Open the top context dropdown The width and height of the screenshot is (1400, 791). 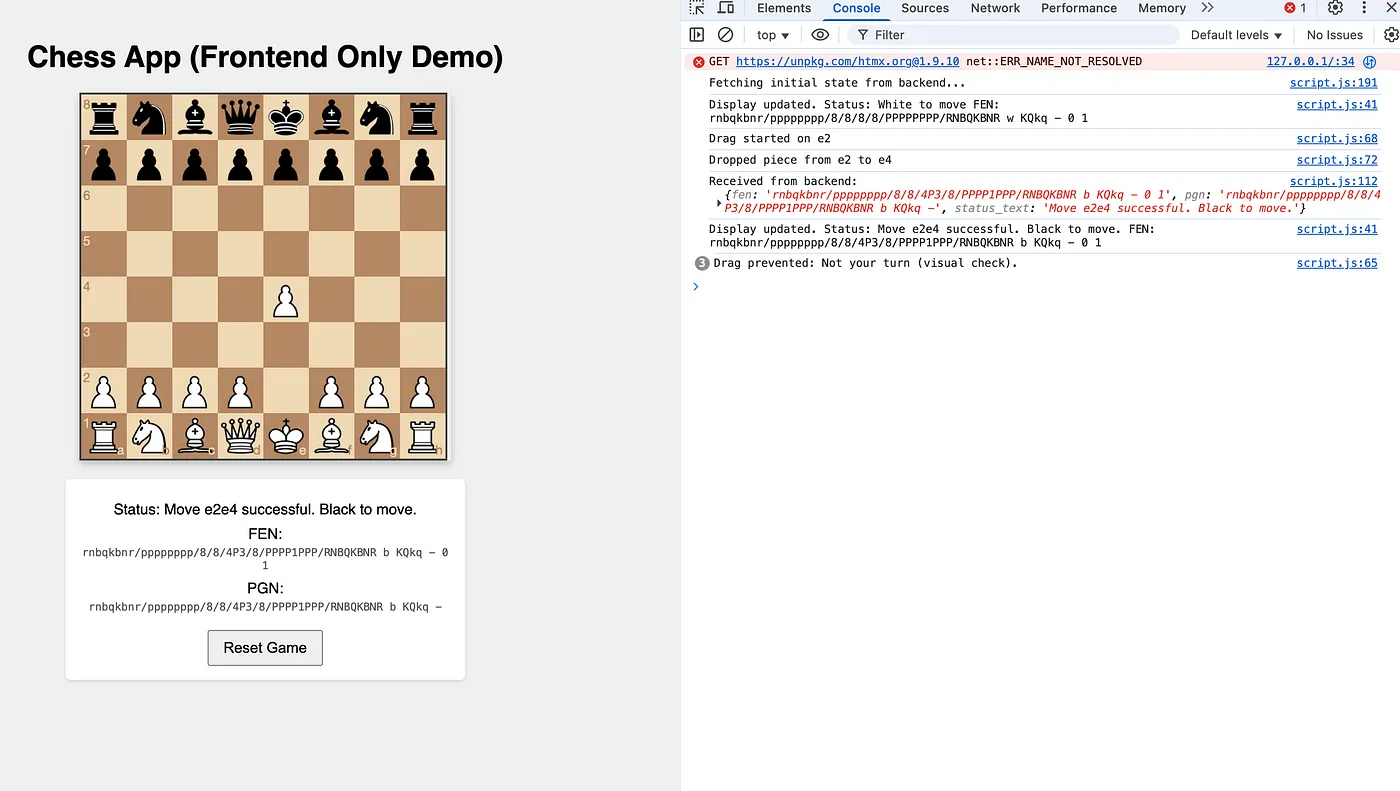(x=773, y=35)
